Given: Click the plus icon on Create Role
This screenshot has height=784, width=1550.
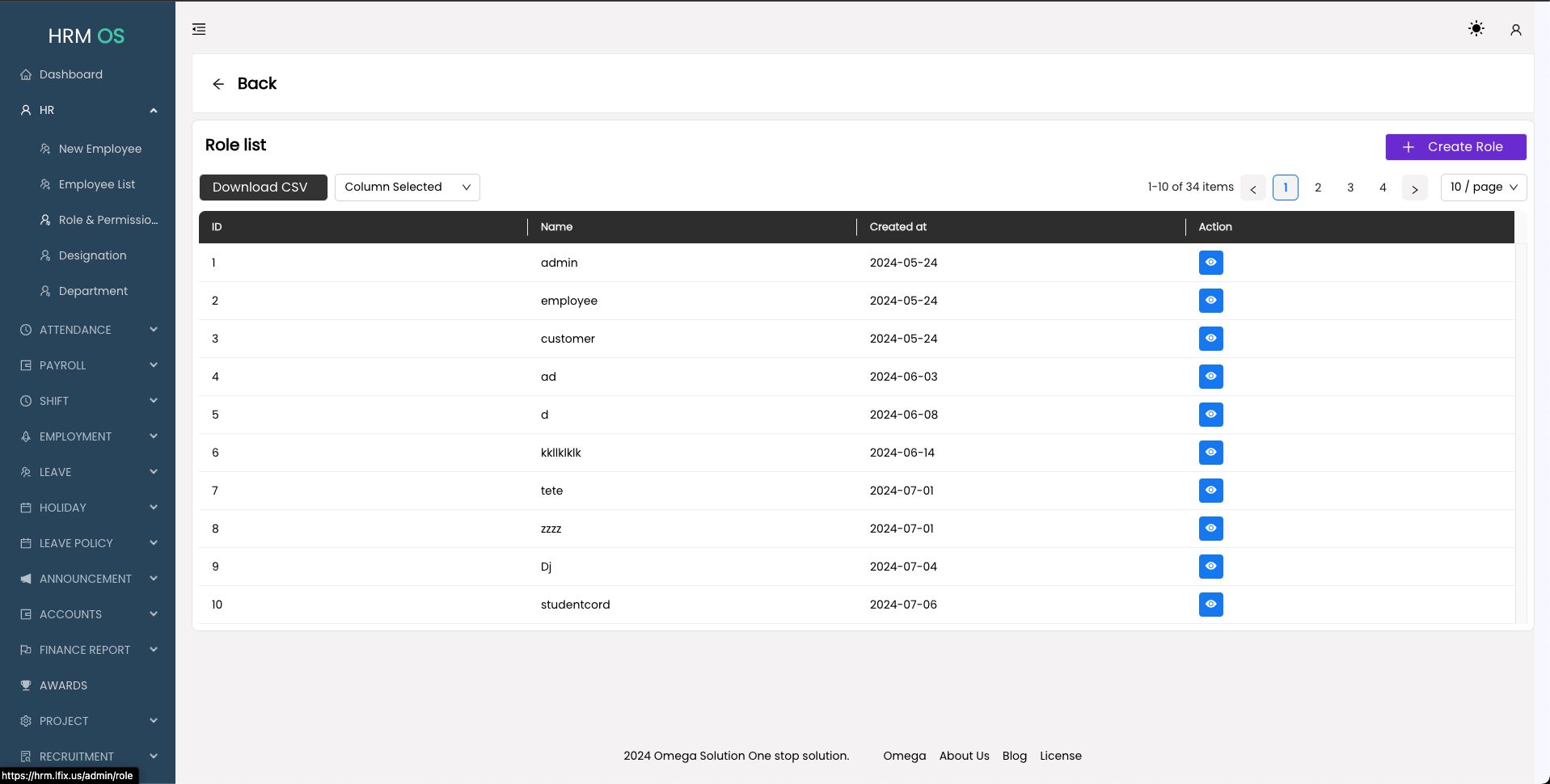Looking at the screenshot, I should [1409, 147].
